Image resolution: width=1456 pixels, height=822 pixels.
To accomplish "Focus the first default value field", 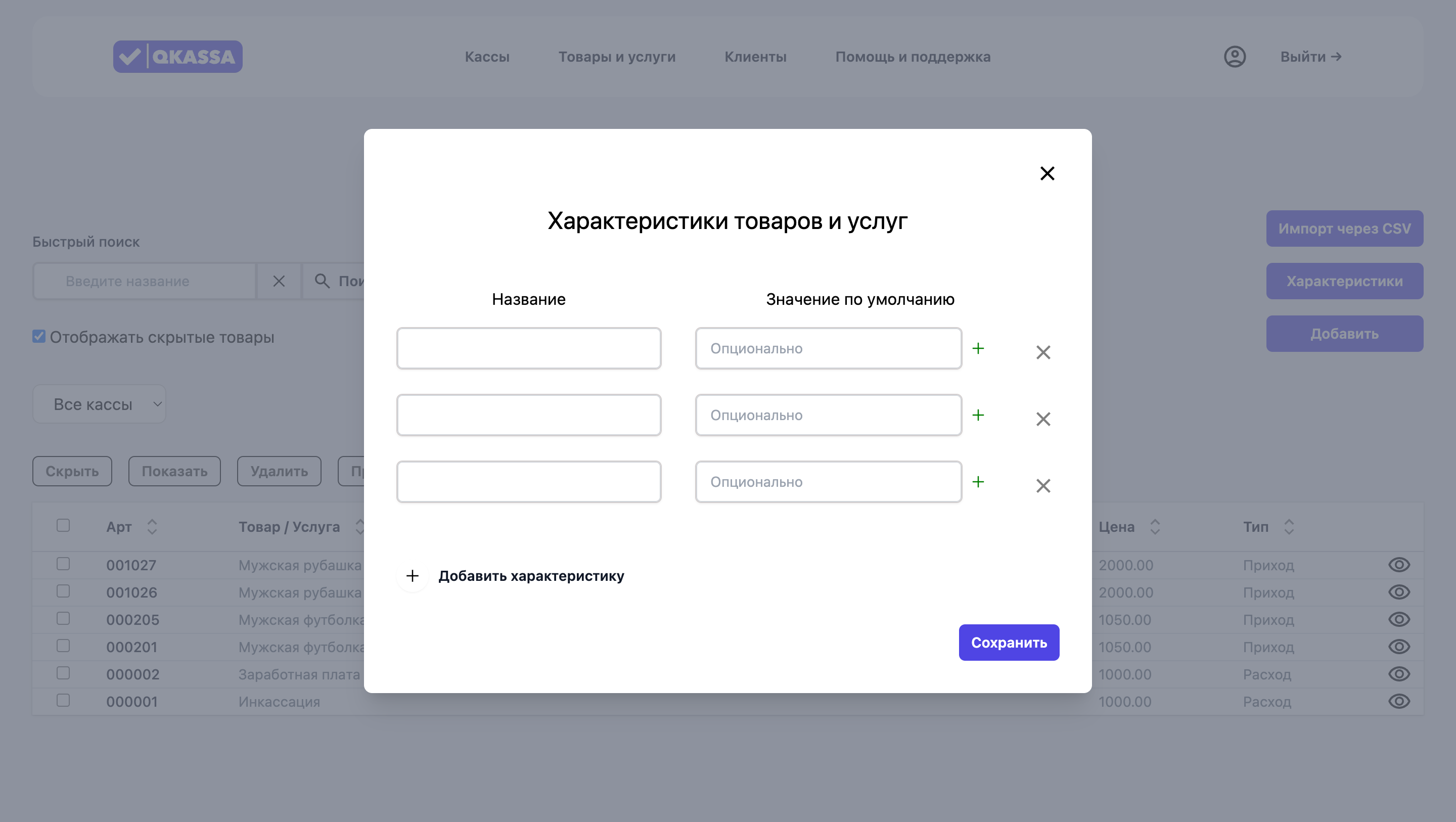I will (828, 348).
